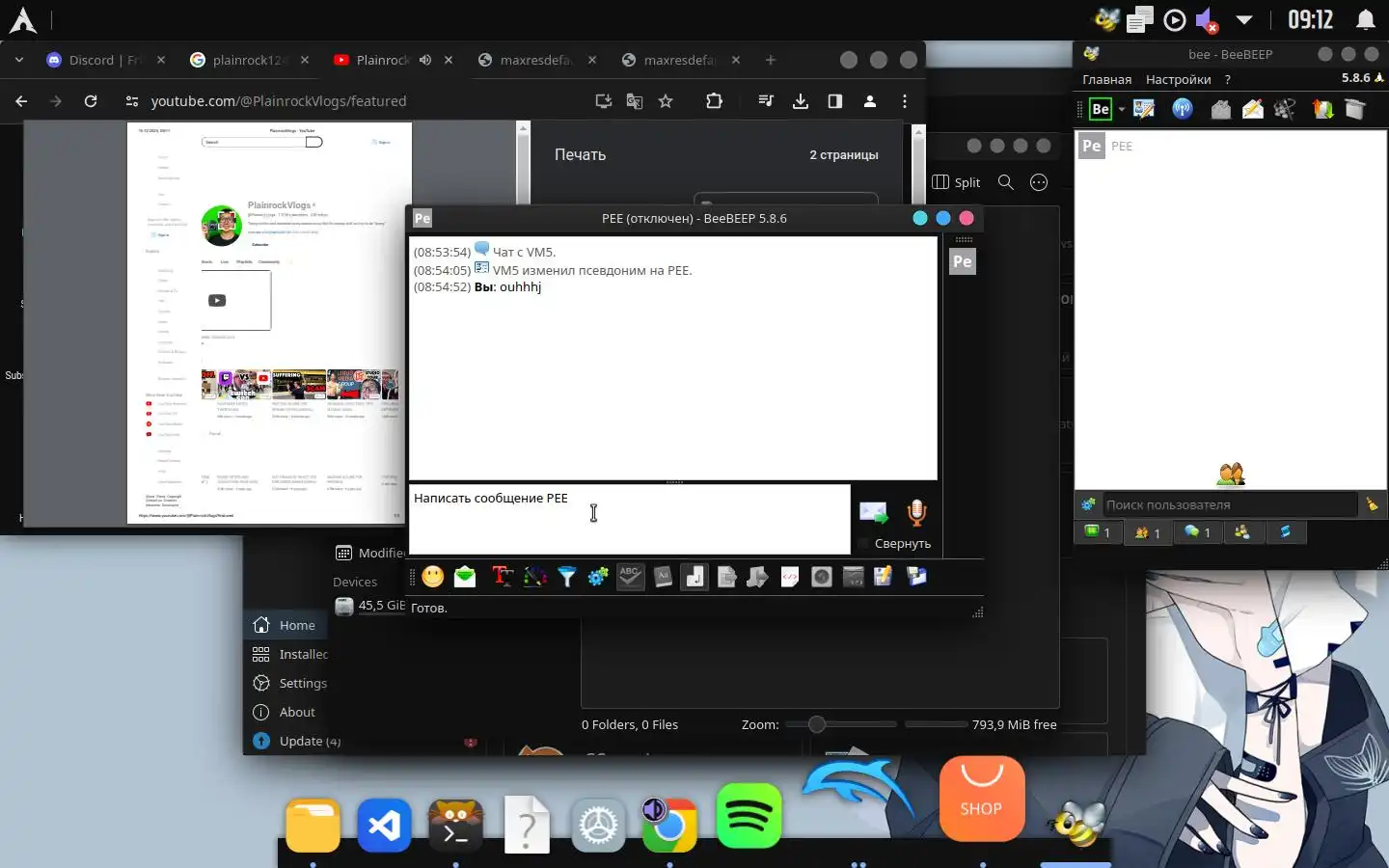
Task: Mute the Plainrock tab speaker icon
Action: tap(425, 60)
